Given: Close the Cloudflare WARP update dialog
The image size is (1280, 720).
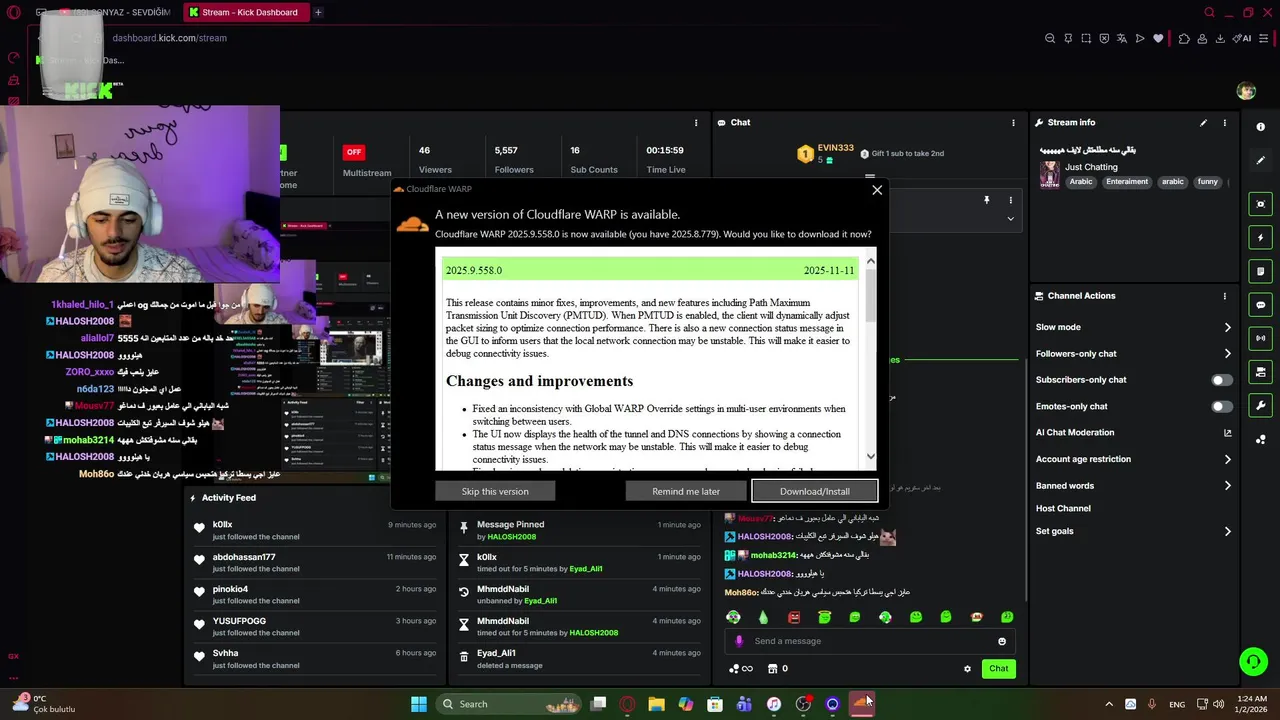Looking at the screenshot, I should pos(877,190).
